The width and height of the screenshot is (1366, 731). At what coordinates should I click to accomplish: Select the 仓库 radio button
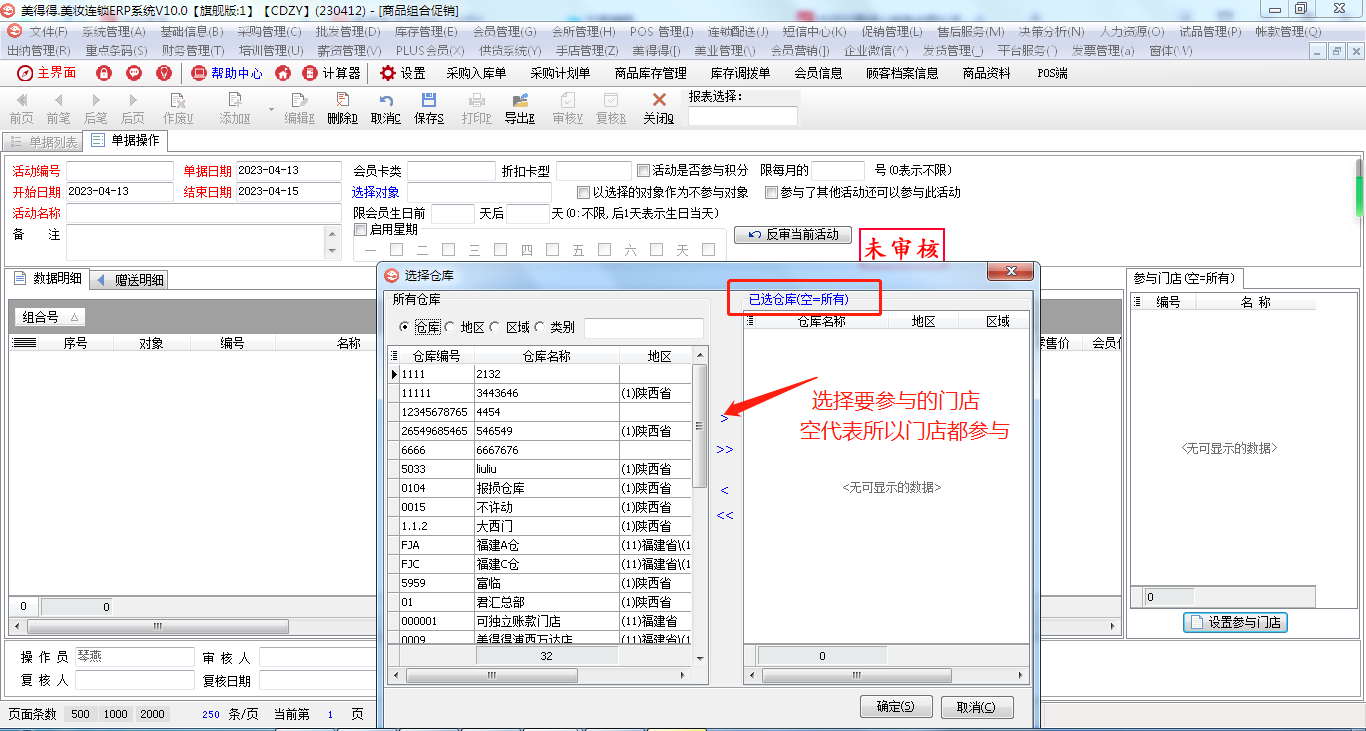click(404, 327)
